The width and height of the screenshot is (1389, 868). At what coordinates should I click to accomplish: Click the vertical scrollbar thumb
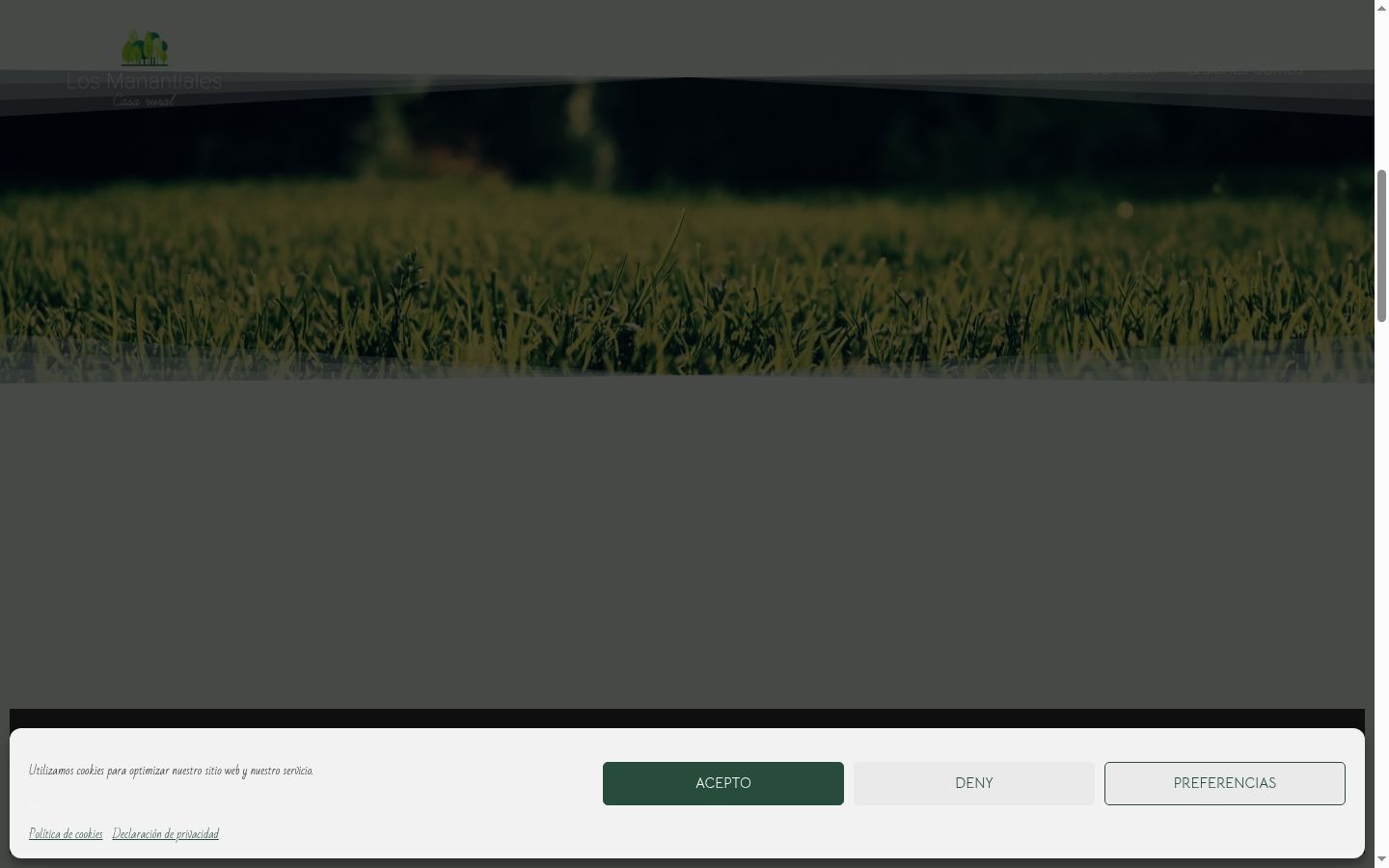pos(1381,246)
